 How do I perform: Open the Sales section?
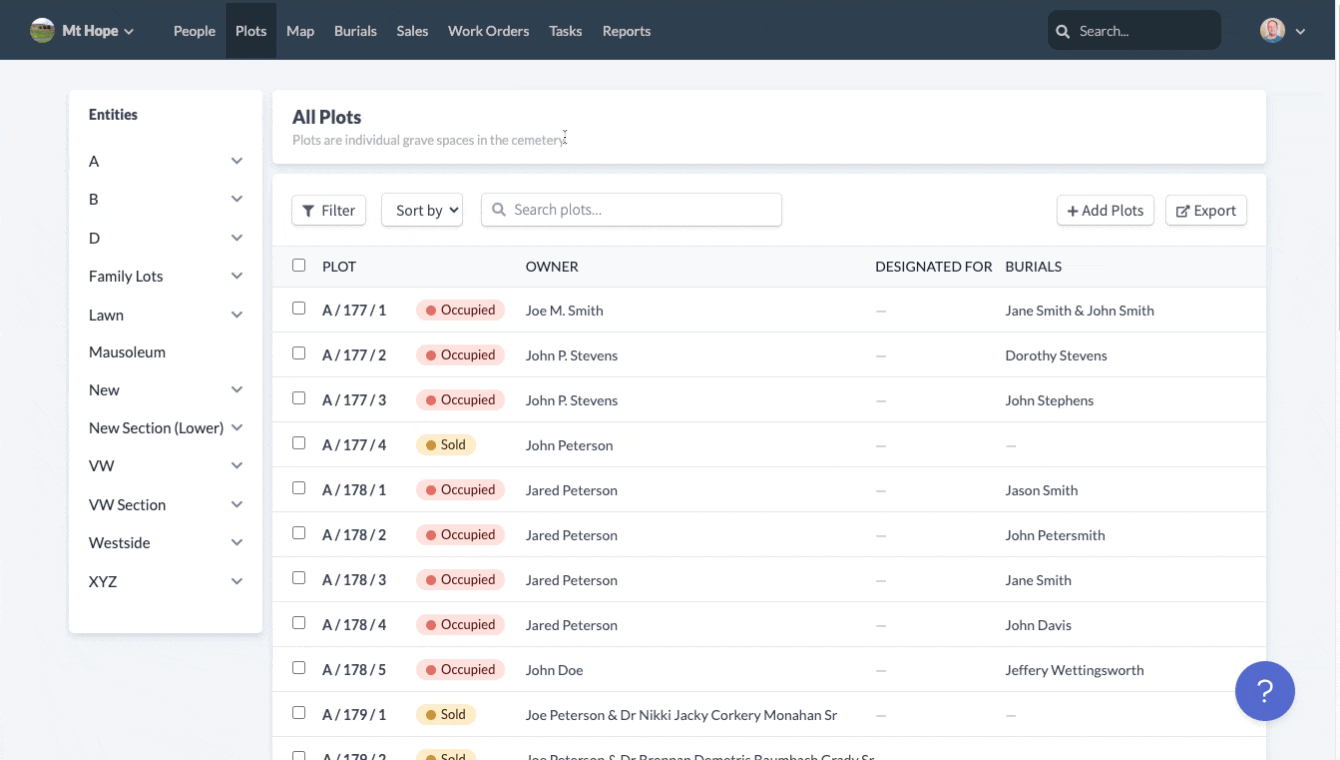click(412, 31)
